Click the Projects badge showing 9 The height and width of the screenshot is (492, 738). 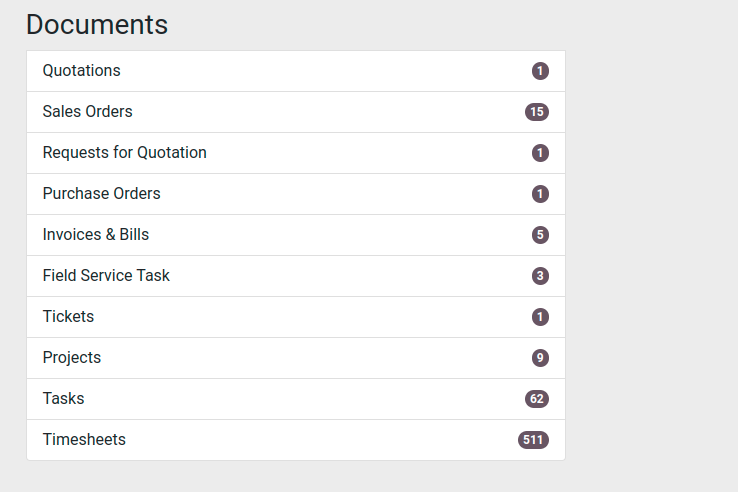click(540, 358)
